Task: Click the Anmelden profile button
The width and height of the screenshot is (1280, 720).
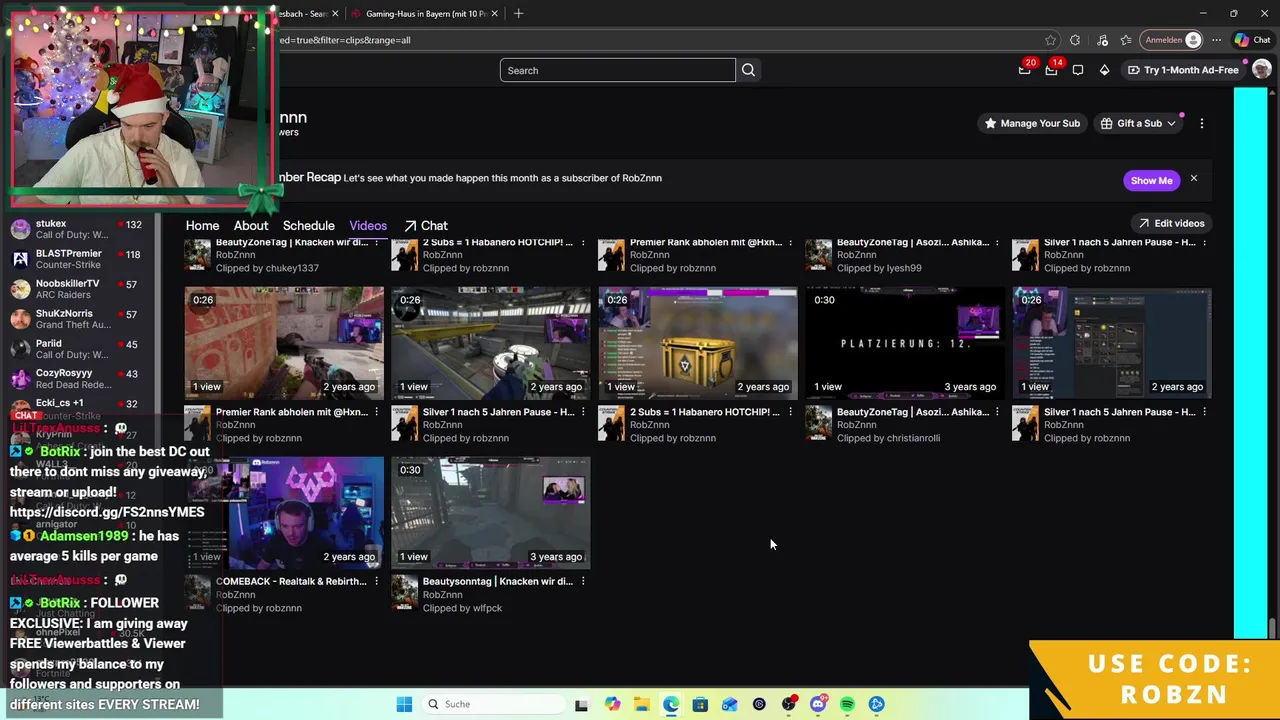Action: coord(1173,40)
